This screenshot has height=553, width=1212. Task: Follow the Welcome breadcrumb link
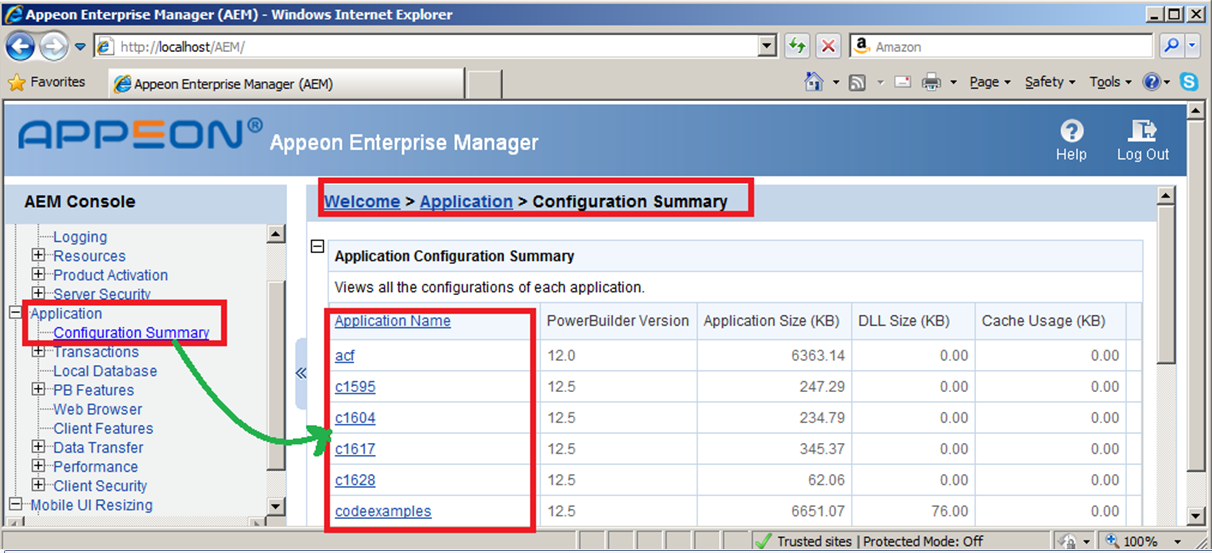click(x=362, y=201)
